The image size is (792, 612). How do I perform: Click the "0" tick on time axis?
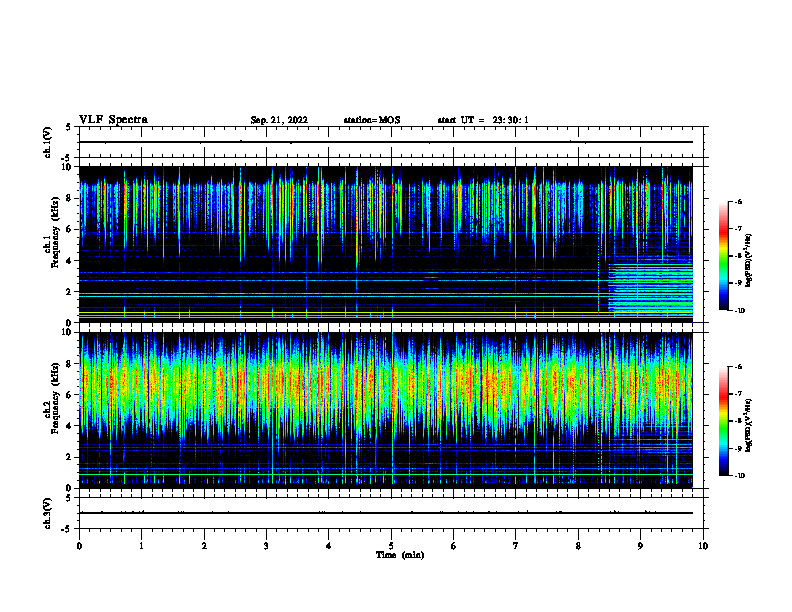point(79,546)
